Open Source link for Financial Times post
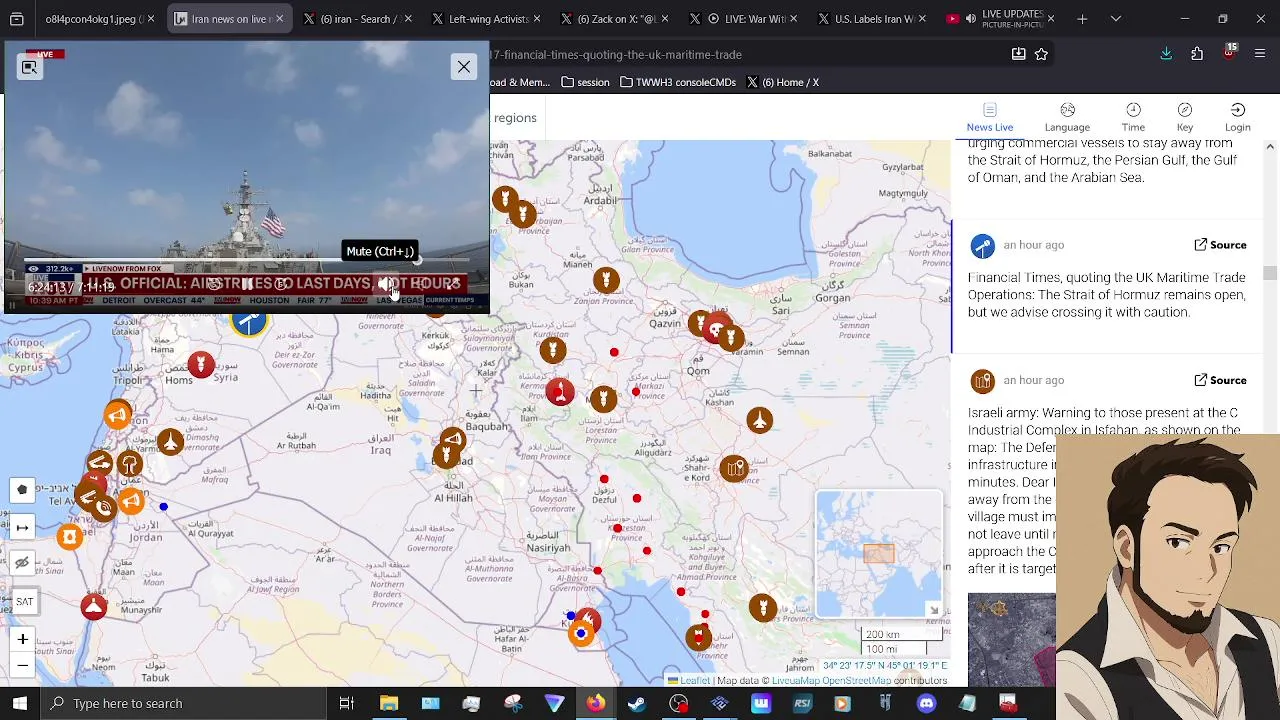 click(1220, 245)
